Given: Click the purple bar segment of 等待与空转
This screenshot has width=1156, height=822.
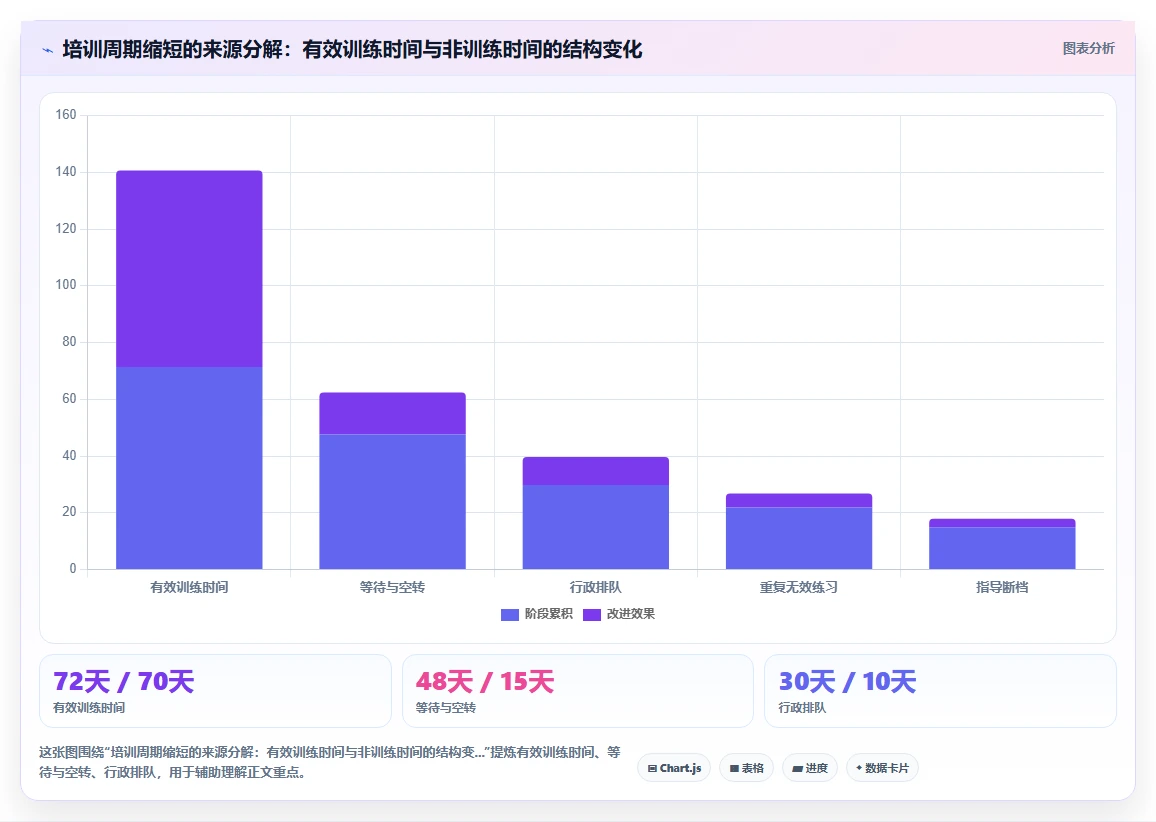Looking at the screenshot, I should pyautogui.click(x=392, y=414).
